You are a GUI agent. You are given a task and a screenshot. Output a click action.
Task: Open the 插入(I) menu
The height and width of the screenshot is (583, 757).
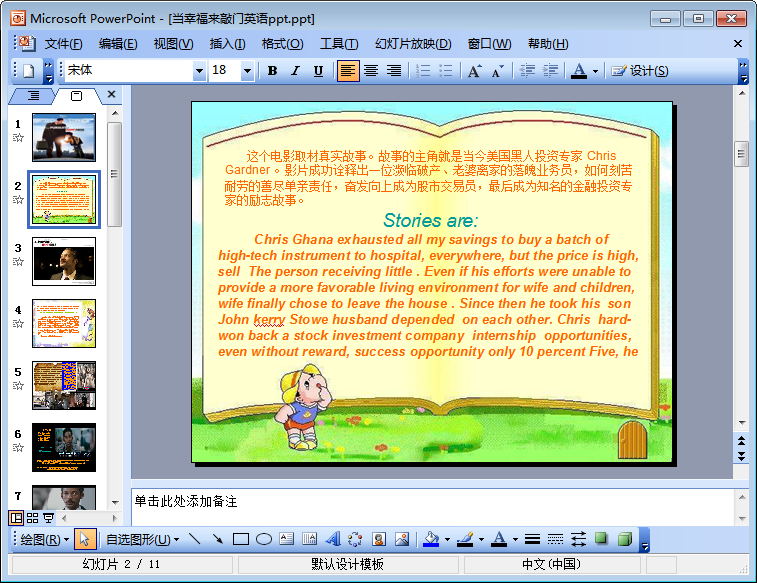tap(227, 44)
